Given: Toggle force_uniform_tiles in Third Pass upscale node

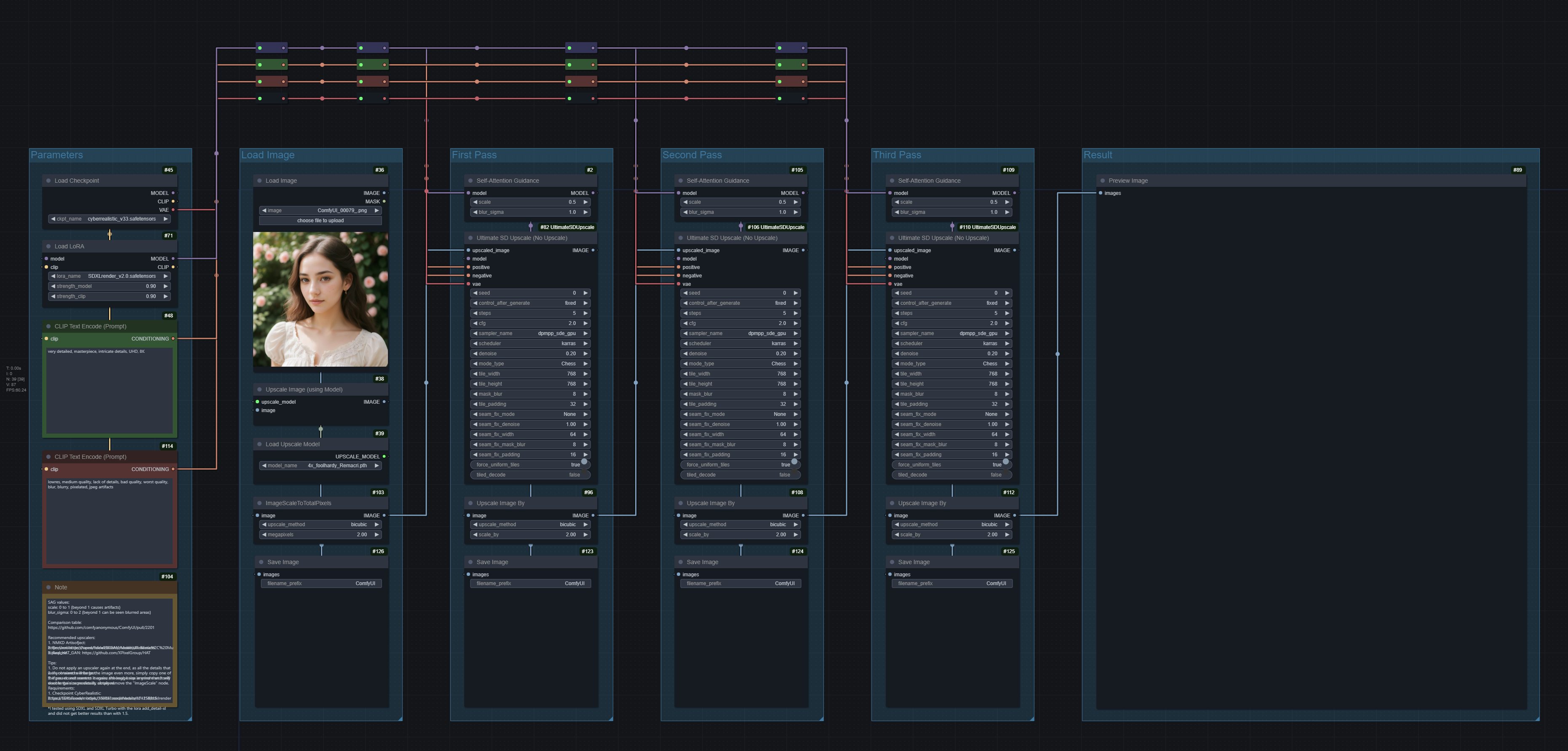Looking at the screenshot, I should pyautogui.click(x=951, y=465).
